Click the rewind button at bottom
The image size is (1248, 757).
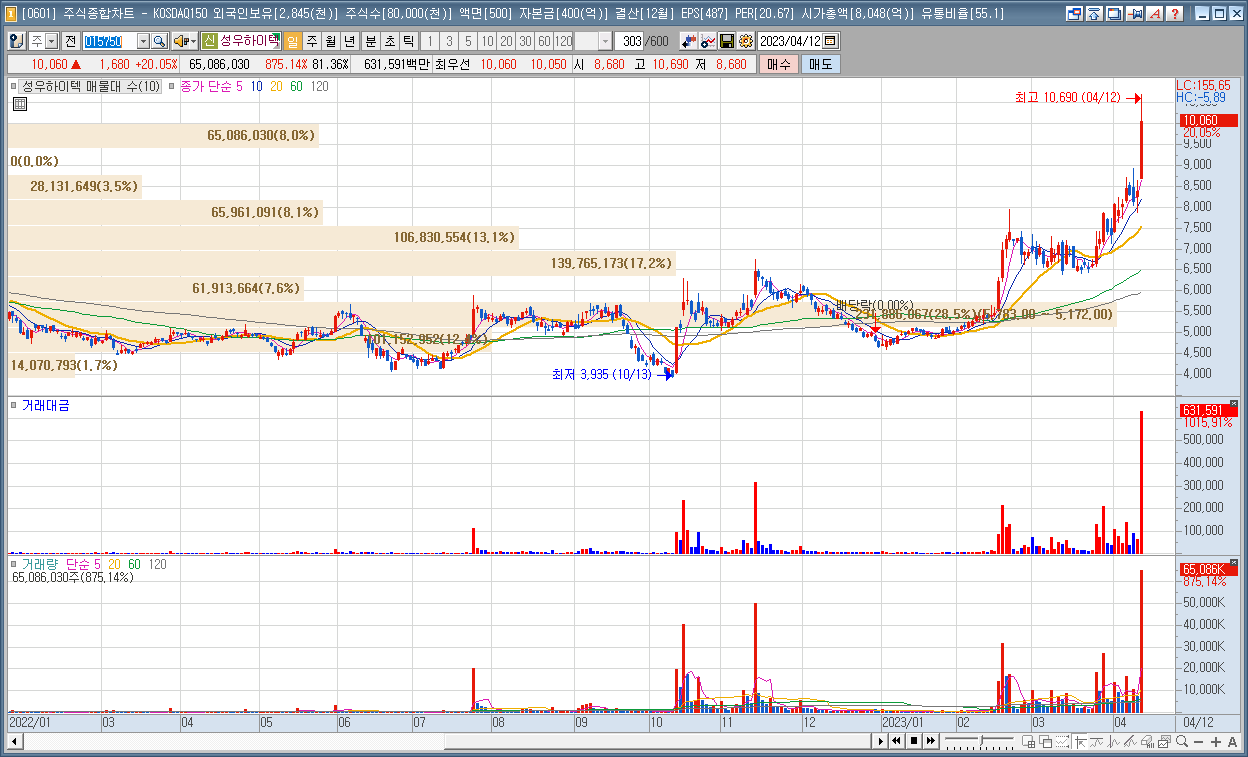pos(896,741)
